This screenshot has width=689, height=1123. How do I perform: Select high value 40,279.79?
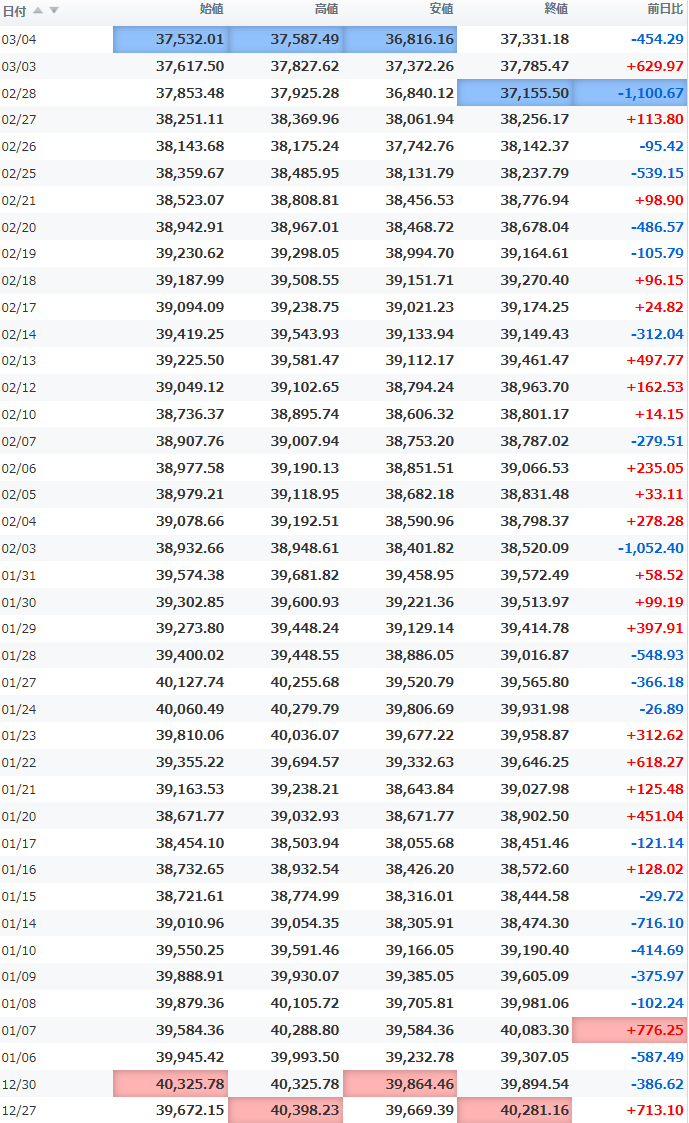(304, 709)
